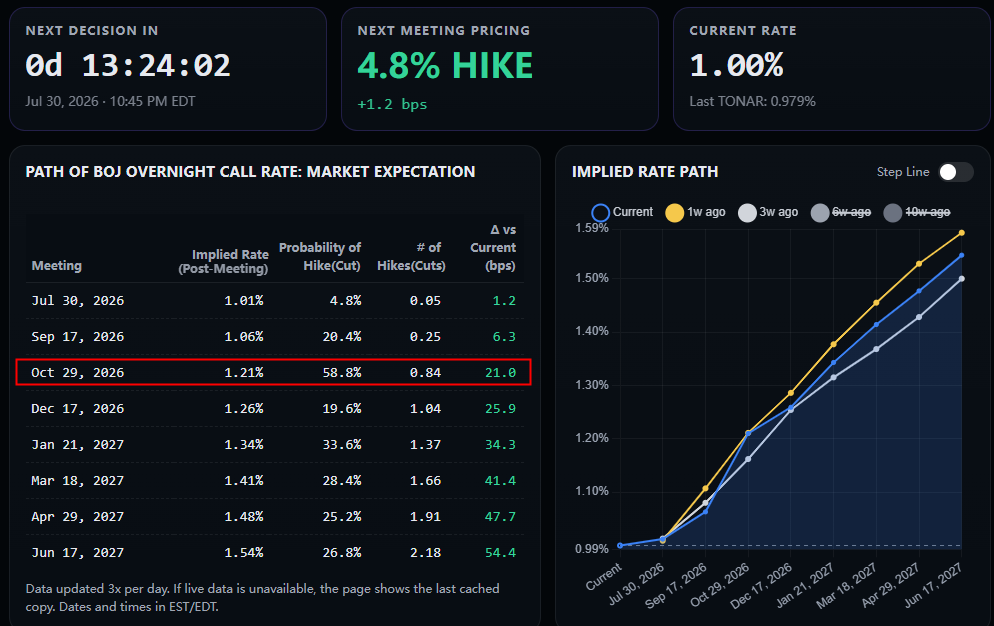Click the Jun 17, 2027 meeting row

pyautogui.click(x=274, y=552)
